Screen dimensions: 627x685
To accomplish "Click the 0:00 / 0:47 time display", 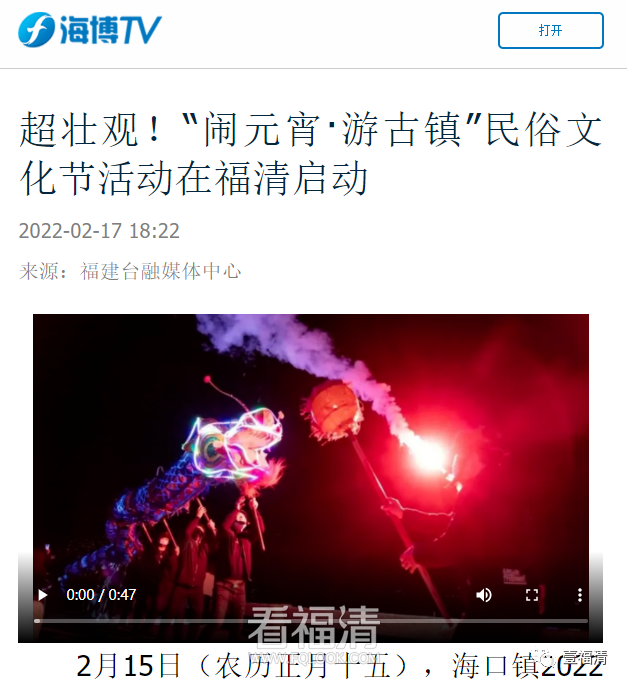I will click(101, 595).
